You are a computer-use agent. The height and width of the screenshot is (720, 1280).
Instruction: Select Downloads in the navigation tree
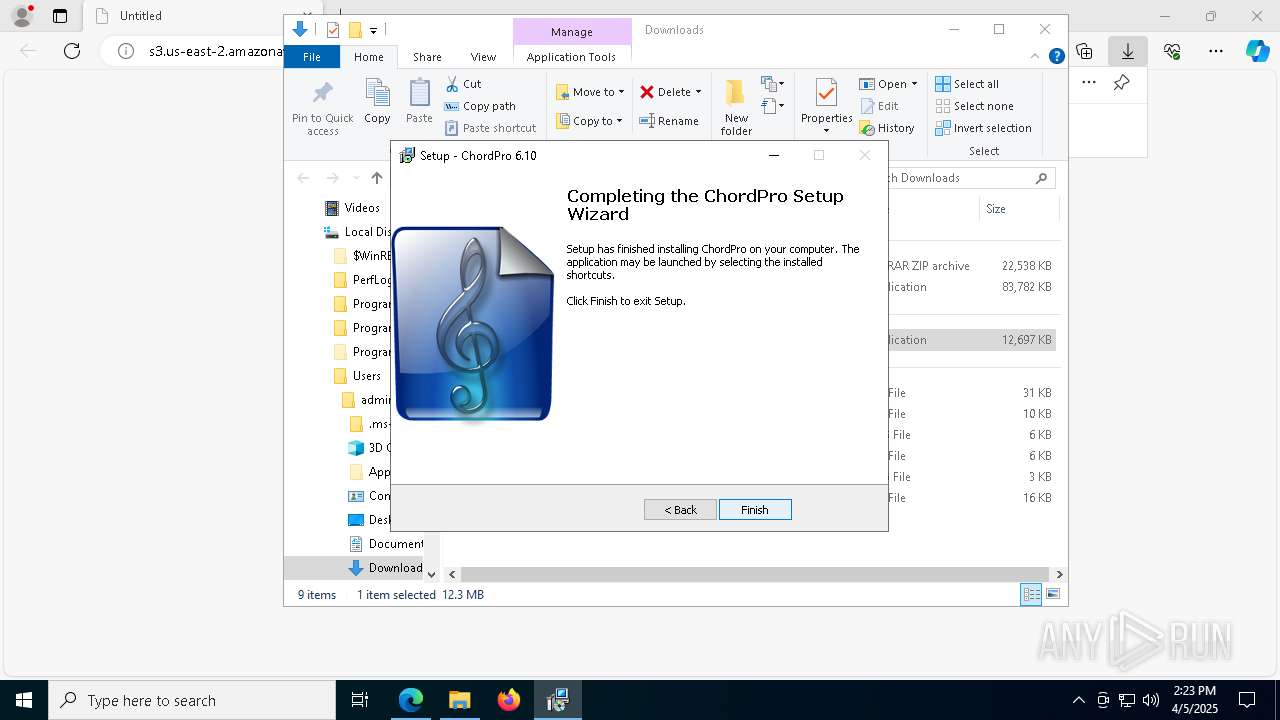point(386,568)
